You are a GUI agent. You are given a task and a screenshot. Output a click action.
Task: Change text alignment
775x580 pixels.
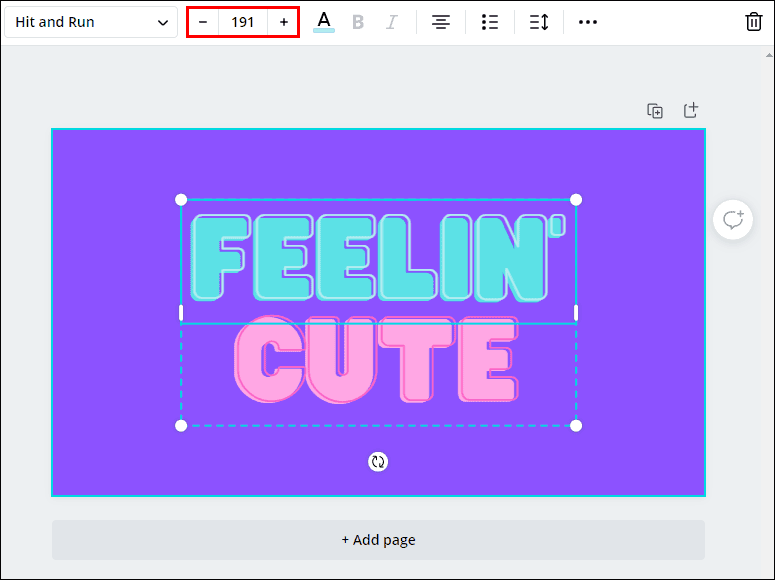440,22
